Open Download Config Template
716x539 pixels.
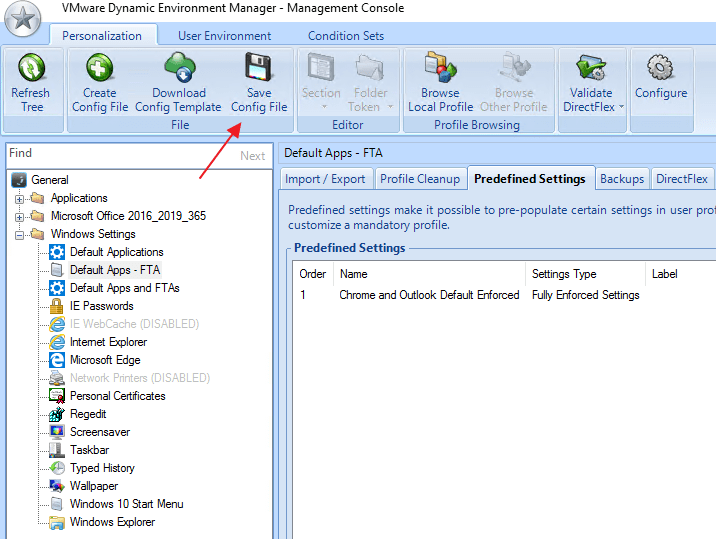tap(178, 69)
